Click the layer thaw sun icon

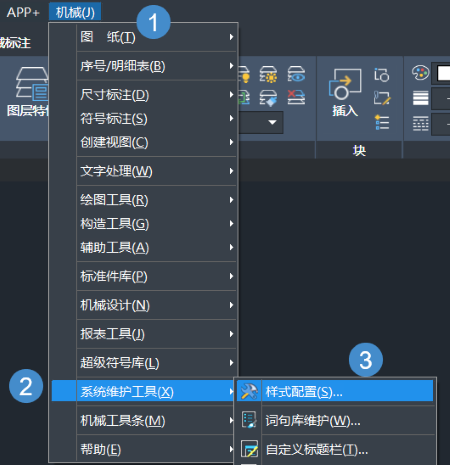(268, 74)
